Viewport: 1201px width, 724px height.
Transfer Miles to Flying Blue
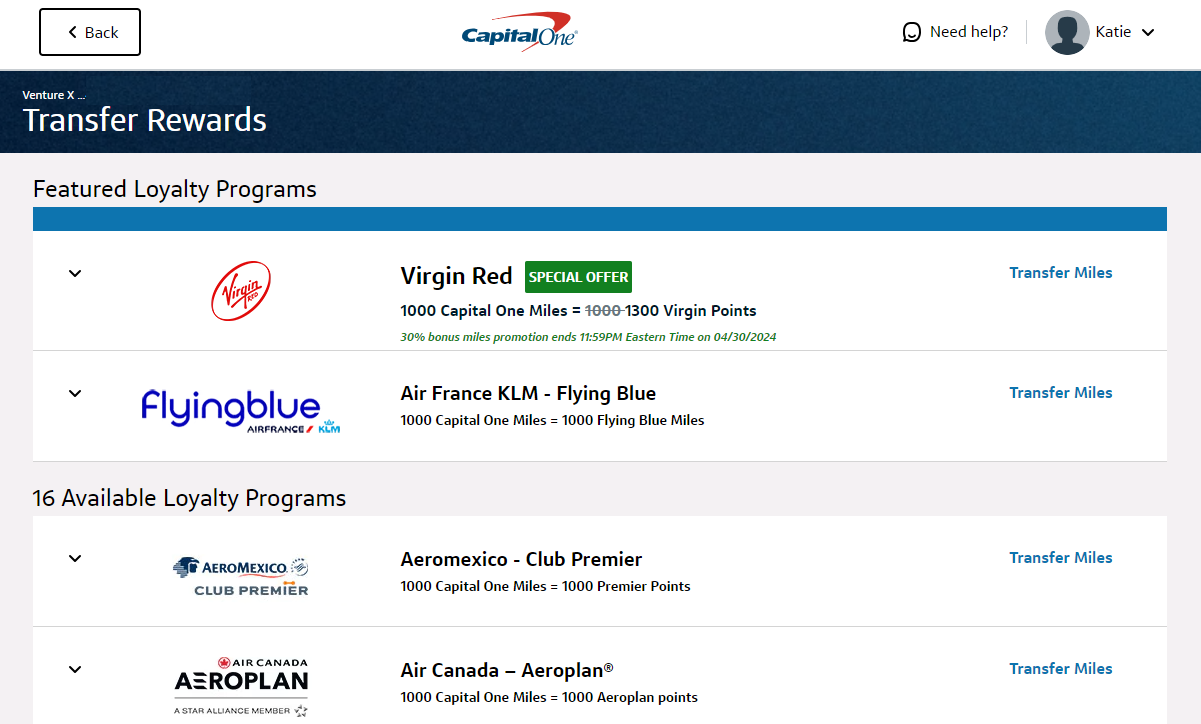[x=1060, y=392]
